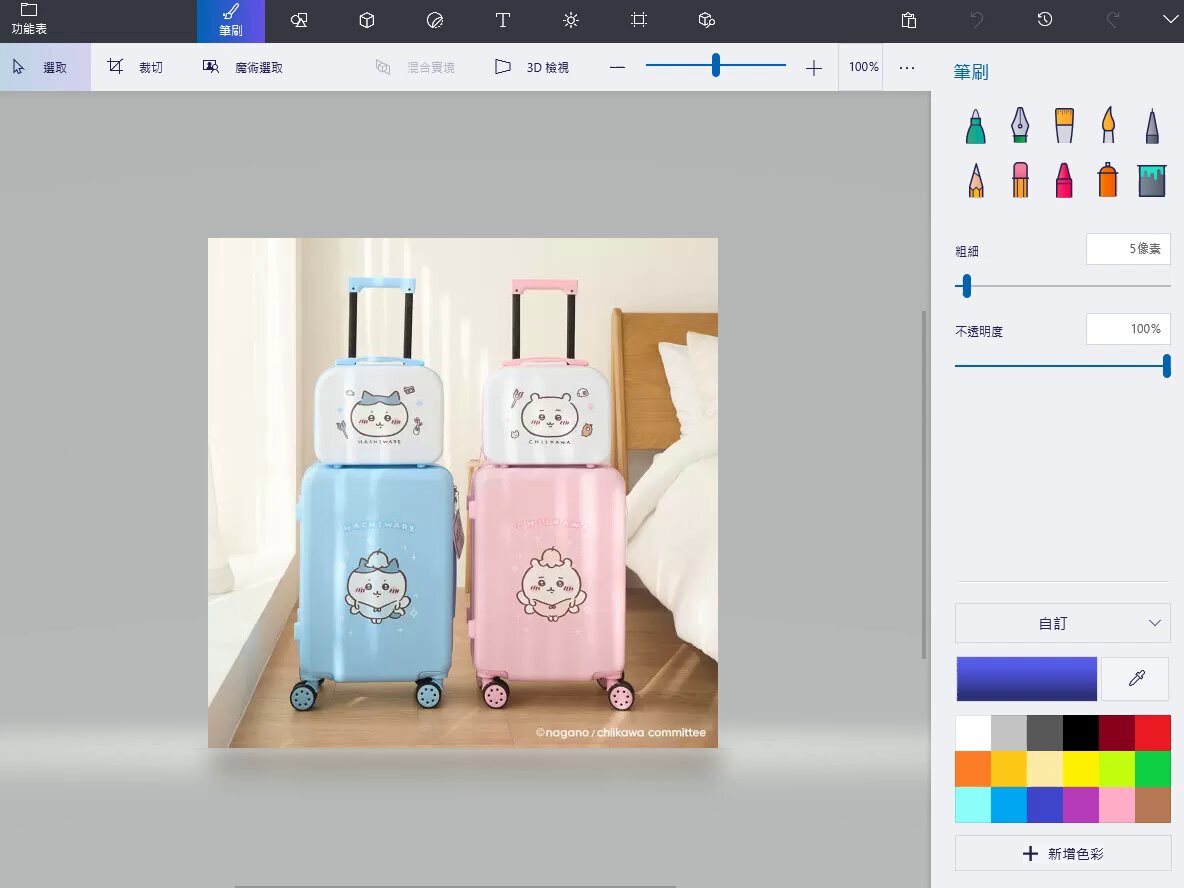The image size is (1184, 888).
Task: Click the 粗細 thickness value field
Action: click(1128, 249)
